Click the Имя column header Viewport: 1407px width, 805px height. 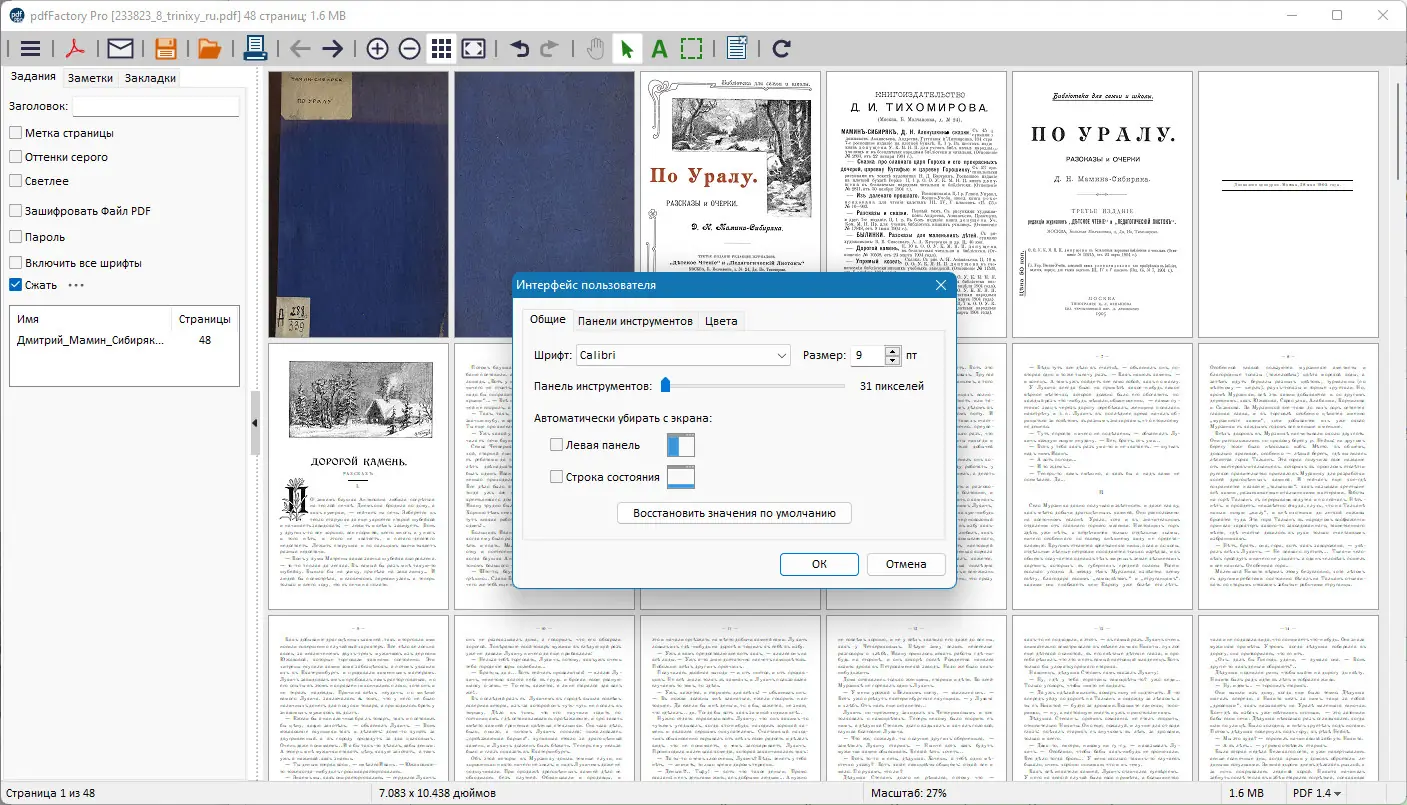90,319
